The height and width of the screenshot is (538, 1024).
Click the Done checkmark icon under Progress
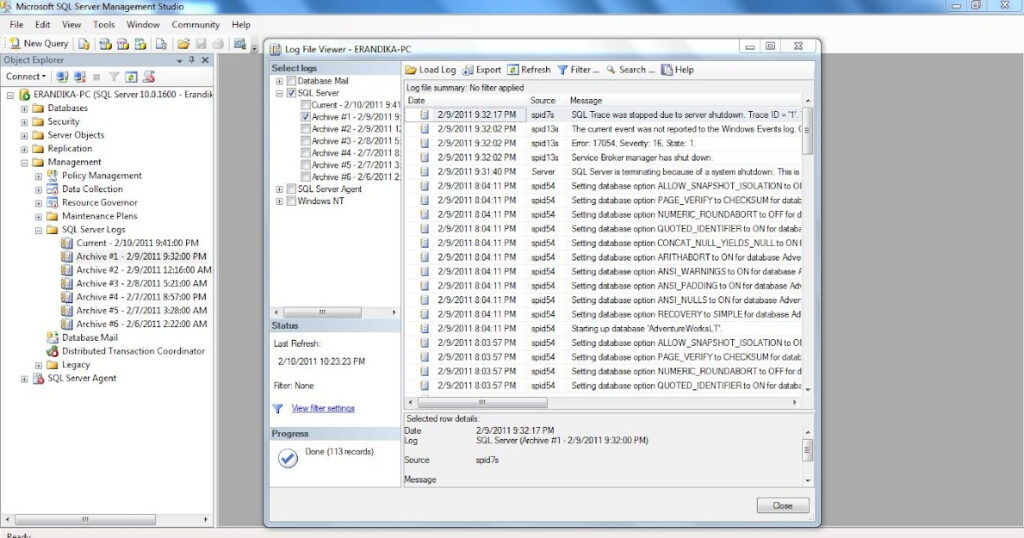287,458
